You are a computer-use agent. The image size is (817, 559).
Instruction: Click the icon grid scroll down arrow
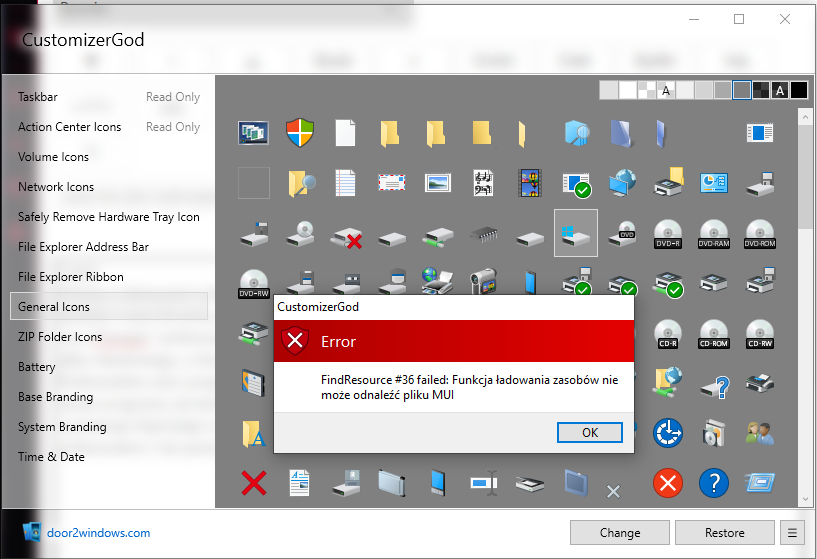806,499
